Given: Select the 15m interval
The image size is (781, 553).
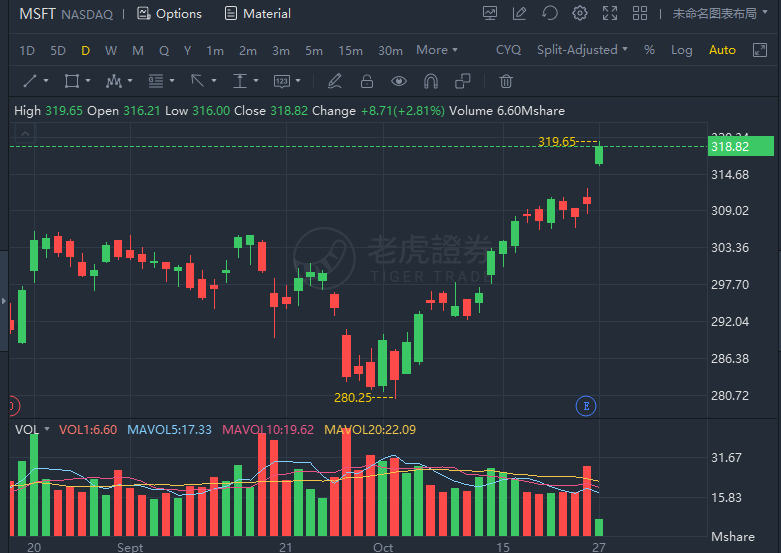Looking at the screenshot, I should (x=350, y=50).
